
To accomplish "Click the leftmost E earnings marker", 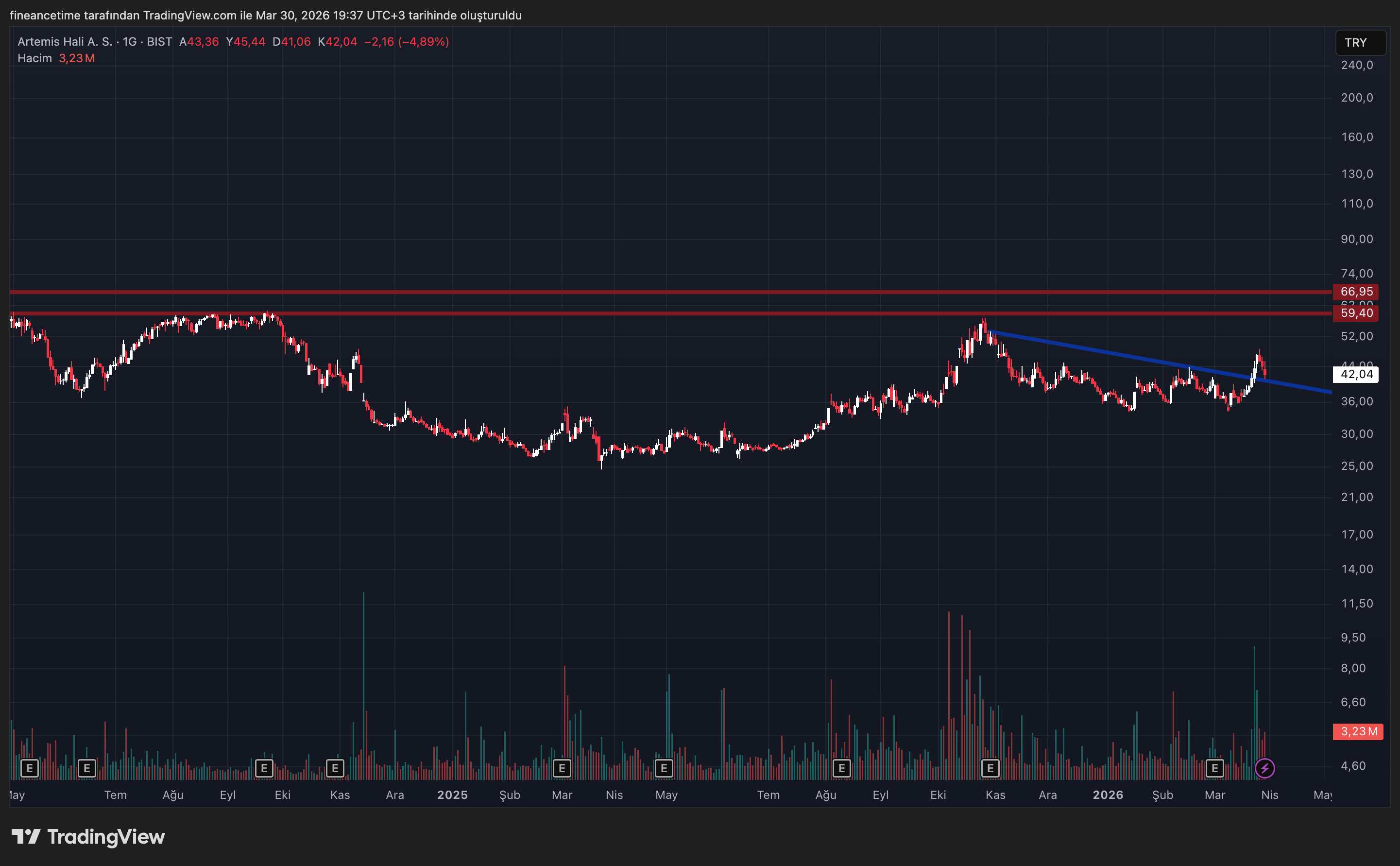I will pyautogui.click(x=29, y=768).
